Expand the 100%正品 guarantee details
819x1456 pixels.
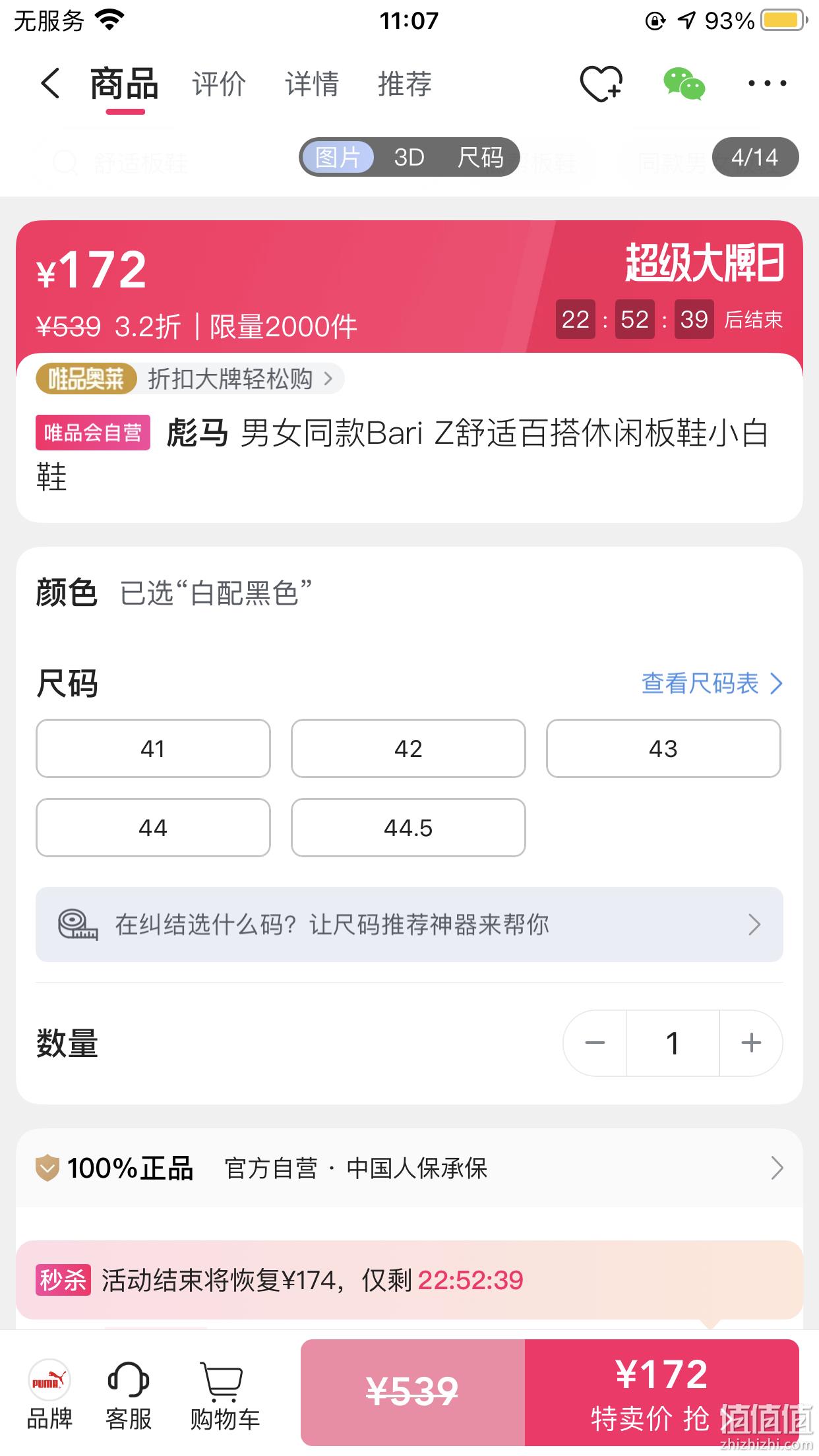[x=409, y=1168]
